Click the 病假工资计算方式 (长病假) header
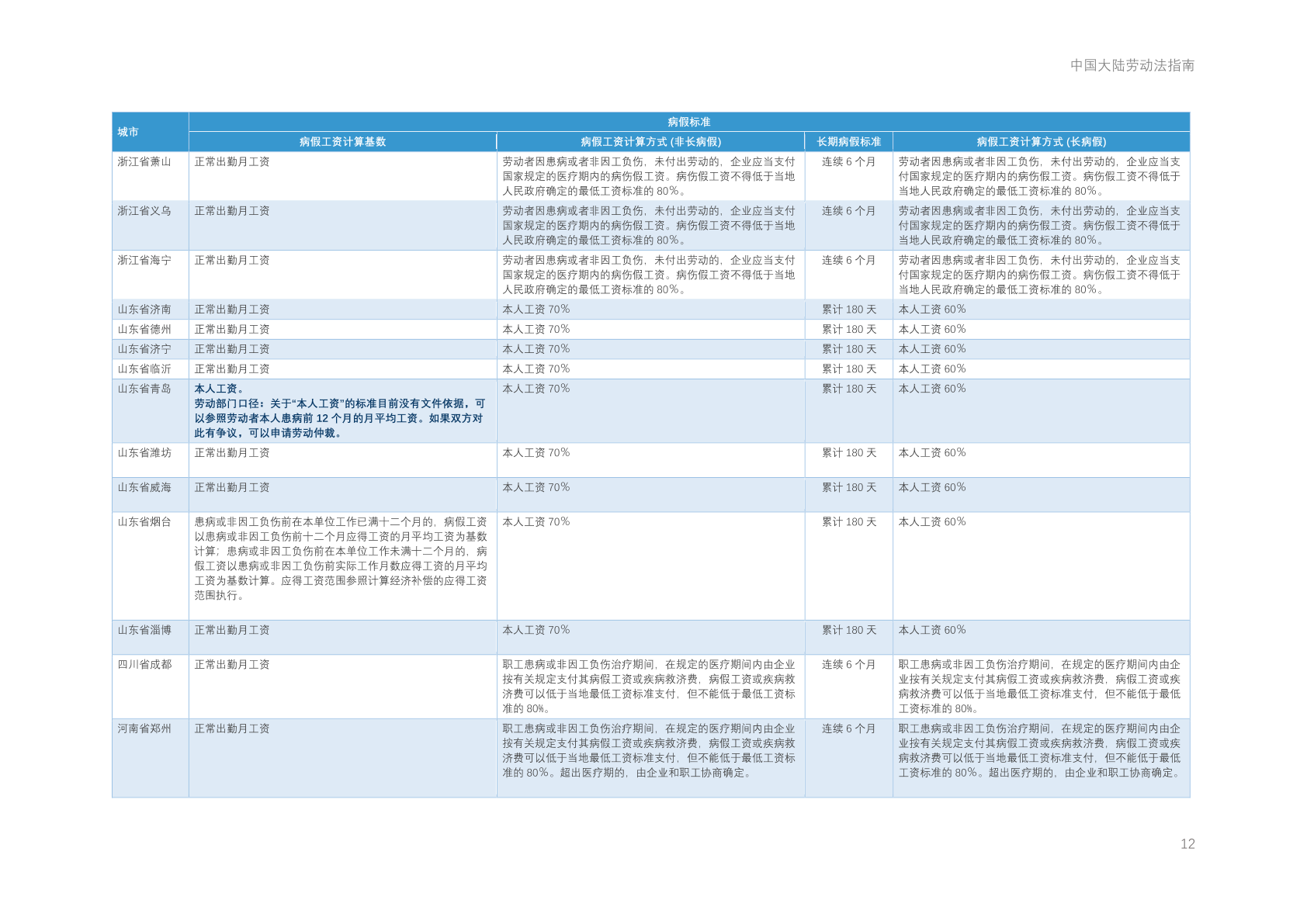This screenshot has width=1307, height=924. pos(1041,142)
